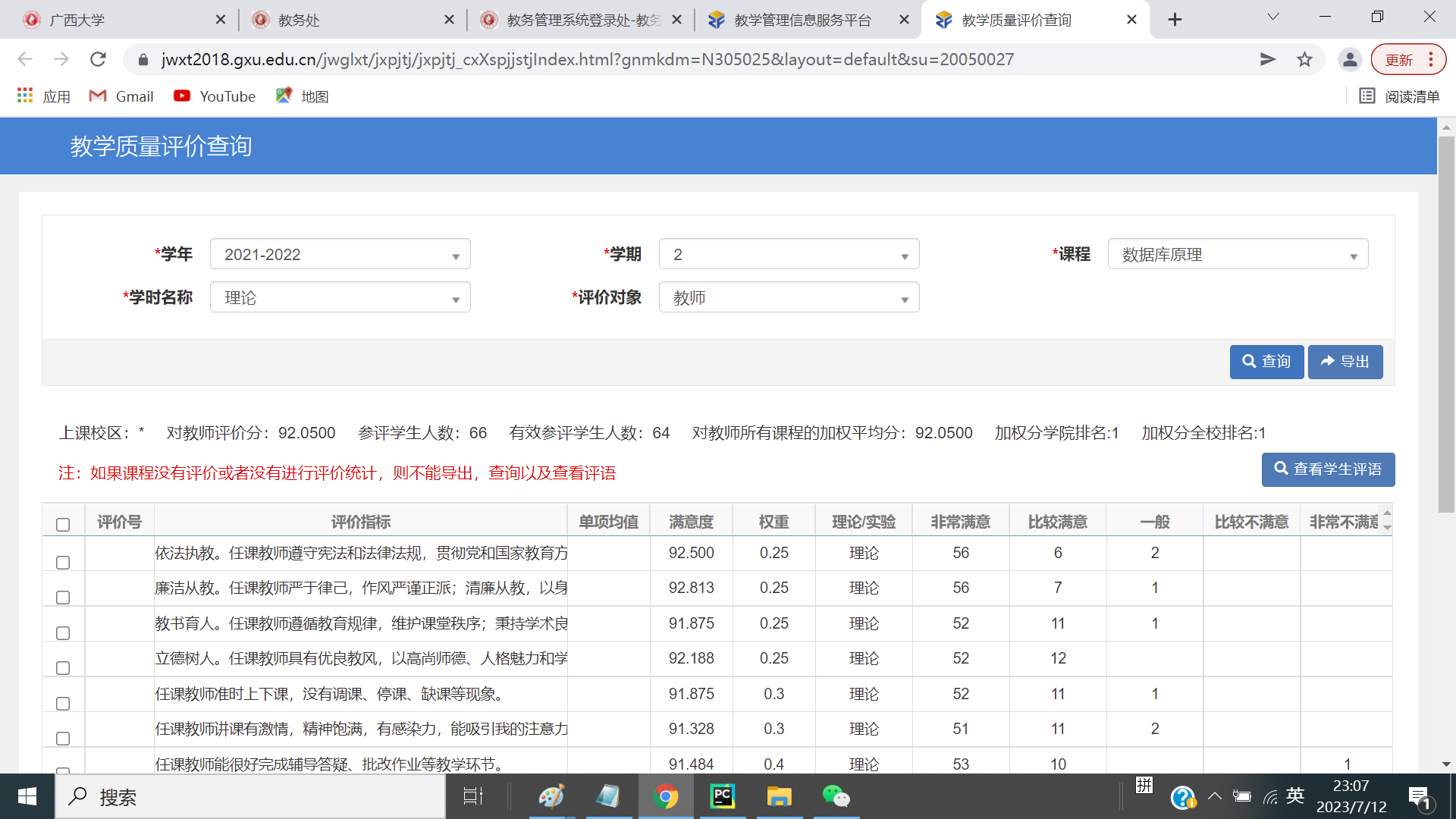Image resolution: width=1456 pixels, height=819 pixels.
Task: Click the 查询 search button
Action: [1266, 362]
